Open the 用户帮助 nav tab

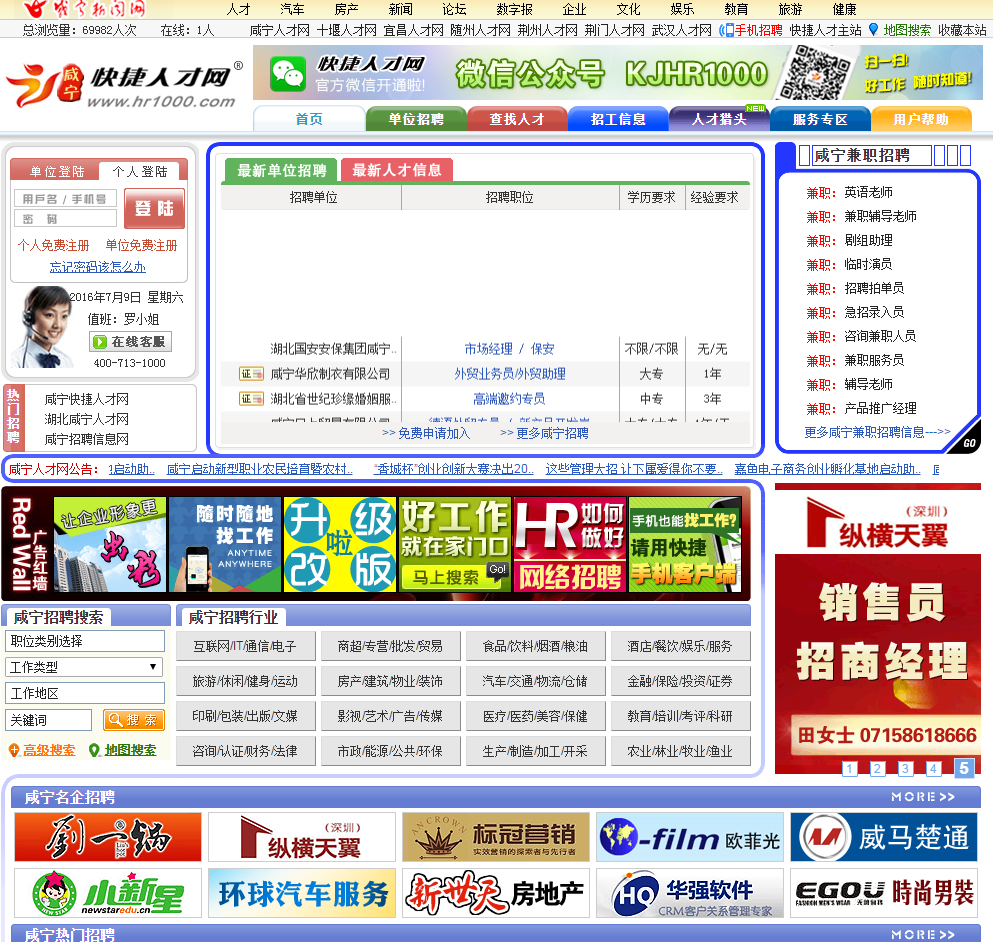click(x=921, y=118)
